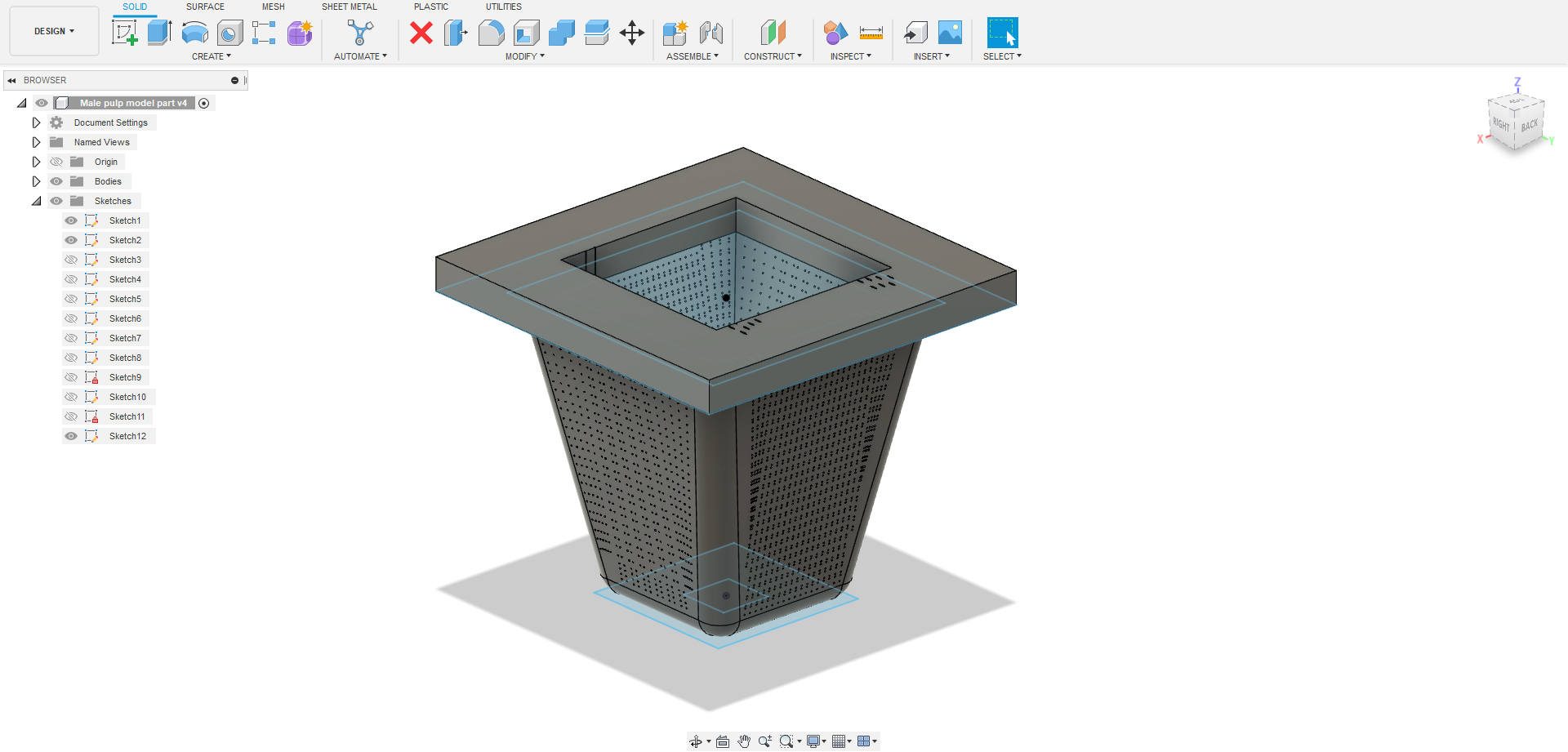
Task: Select the Move/Copy tool
Action: click(x=632, y=33)
